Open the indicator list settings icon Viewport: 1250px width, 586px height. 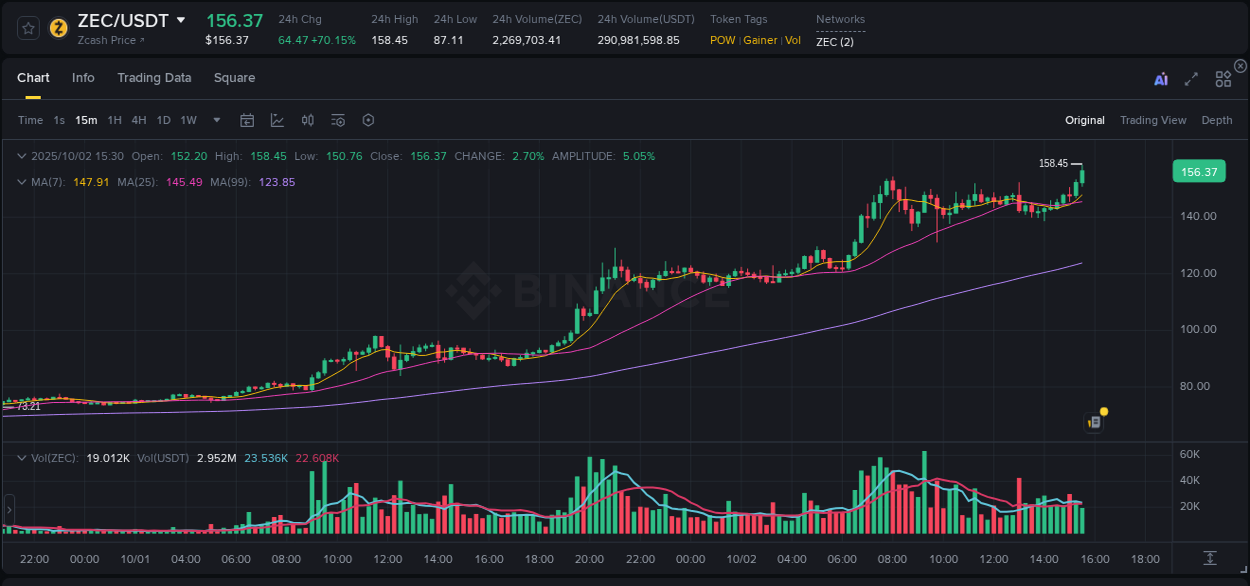(x=337, y=119)
